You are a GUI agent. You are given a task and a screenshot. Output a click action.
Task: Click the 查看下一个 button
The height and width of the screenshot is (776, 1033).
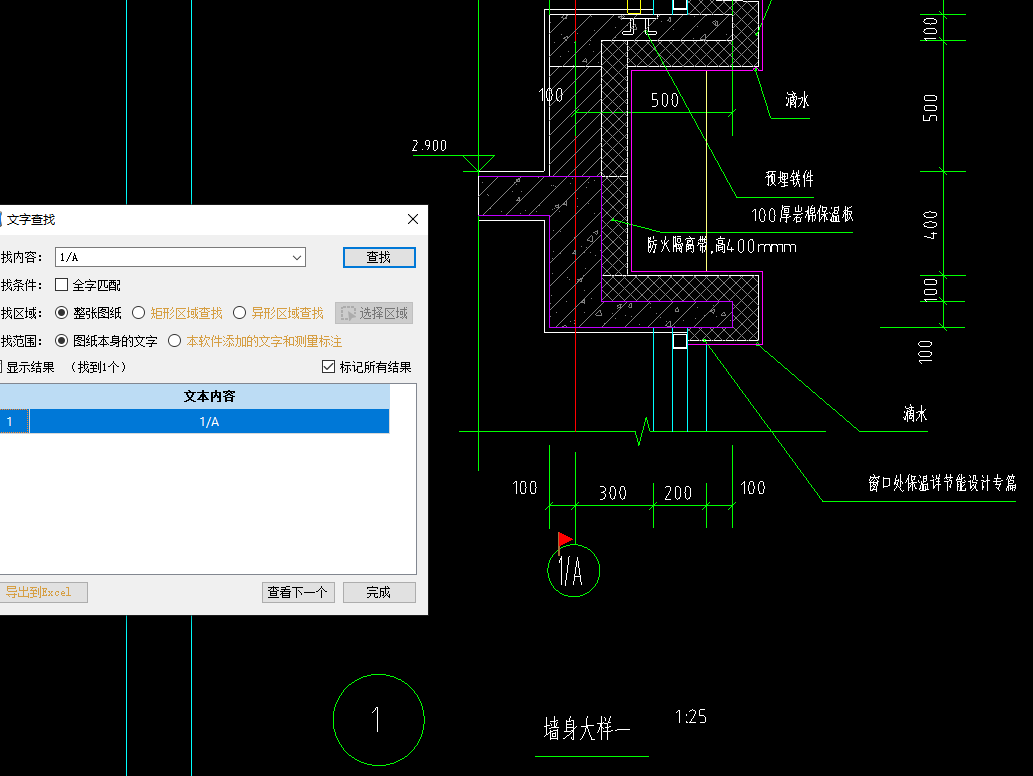click(x=298, y=592)
